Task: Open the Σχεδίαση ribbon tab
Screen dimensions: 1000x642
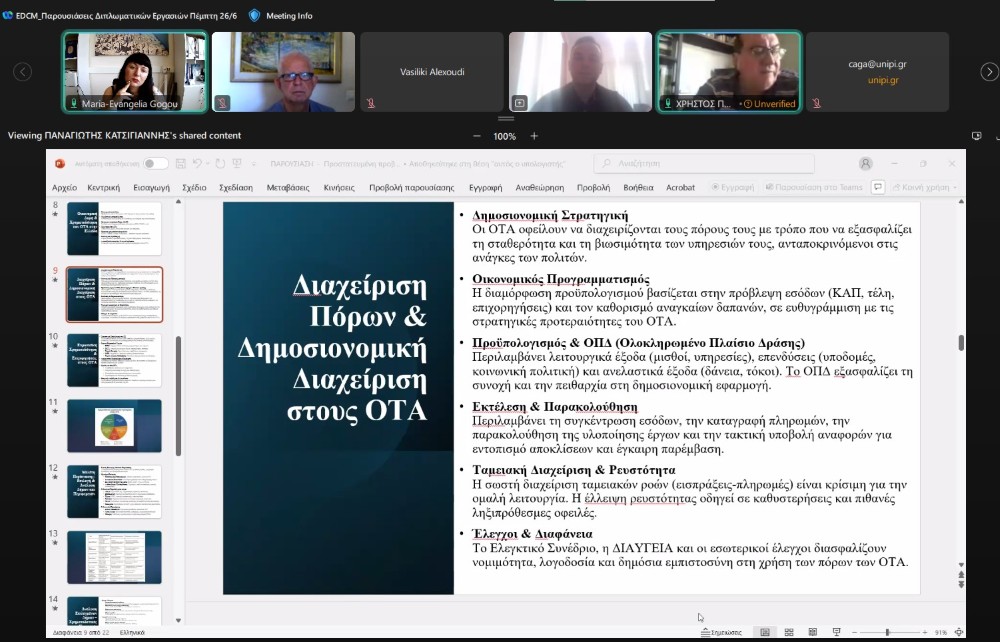Action: pos(236,187)
